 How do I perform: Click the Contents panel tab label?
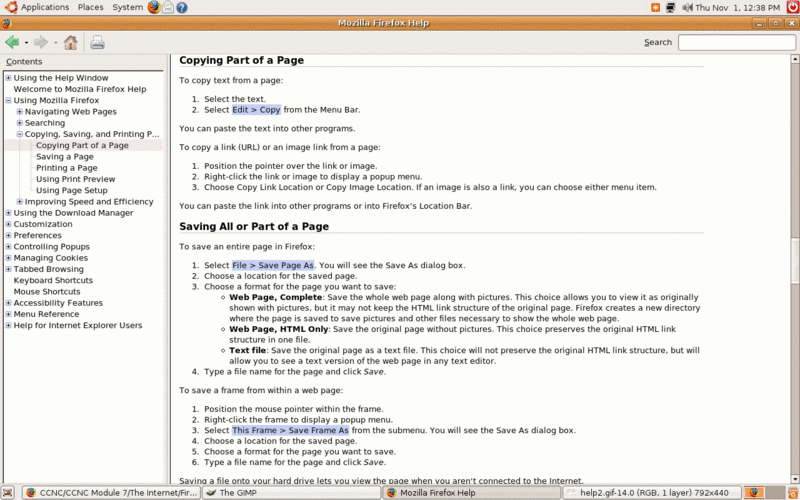pos(24,62)
